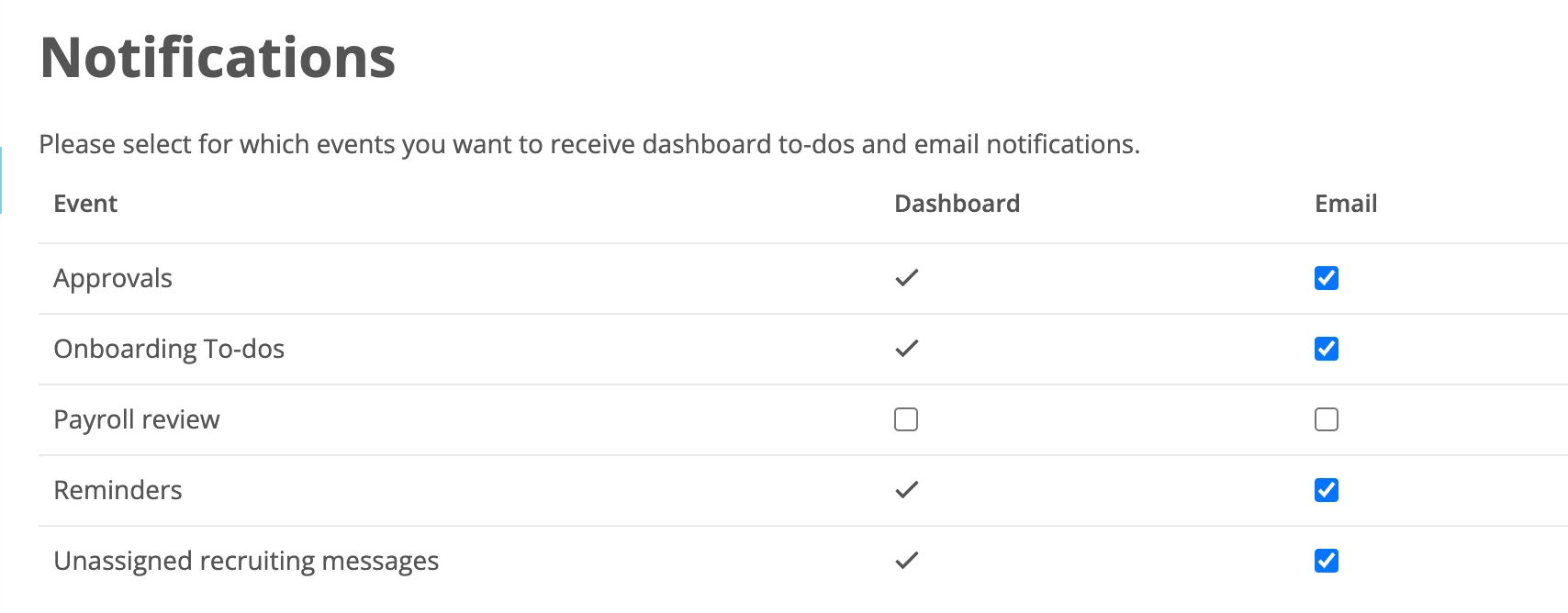This screenshot has height=613, width=1568.
Task: Enable Payroll review email checkbox
Action: tap(1326, 419)
